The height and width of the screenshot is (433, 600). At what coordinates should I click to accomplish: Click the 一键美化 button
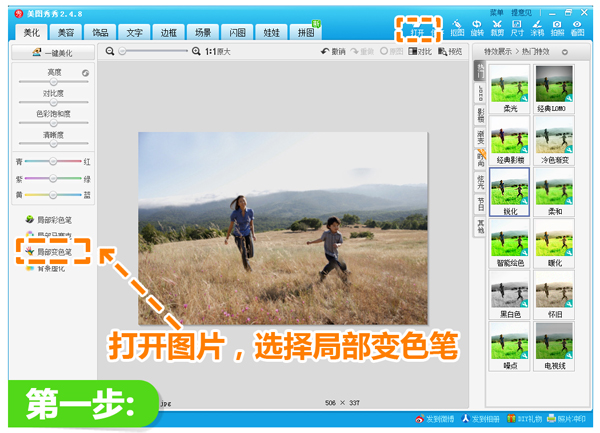coord(53,52)
